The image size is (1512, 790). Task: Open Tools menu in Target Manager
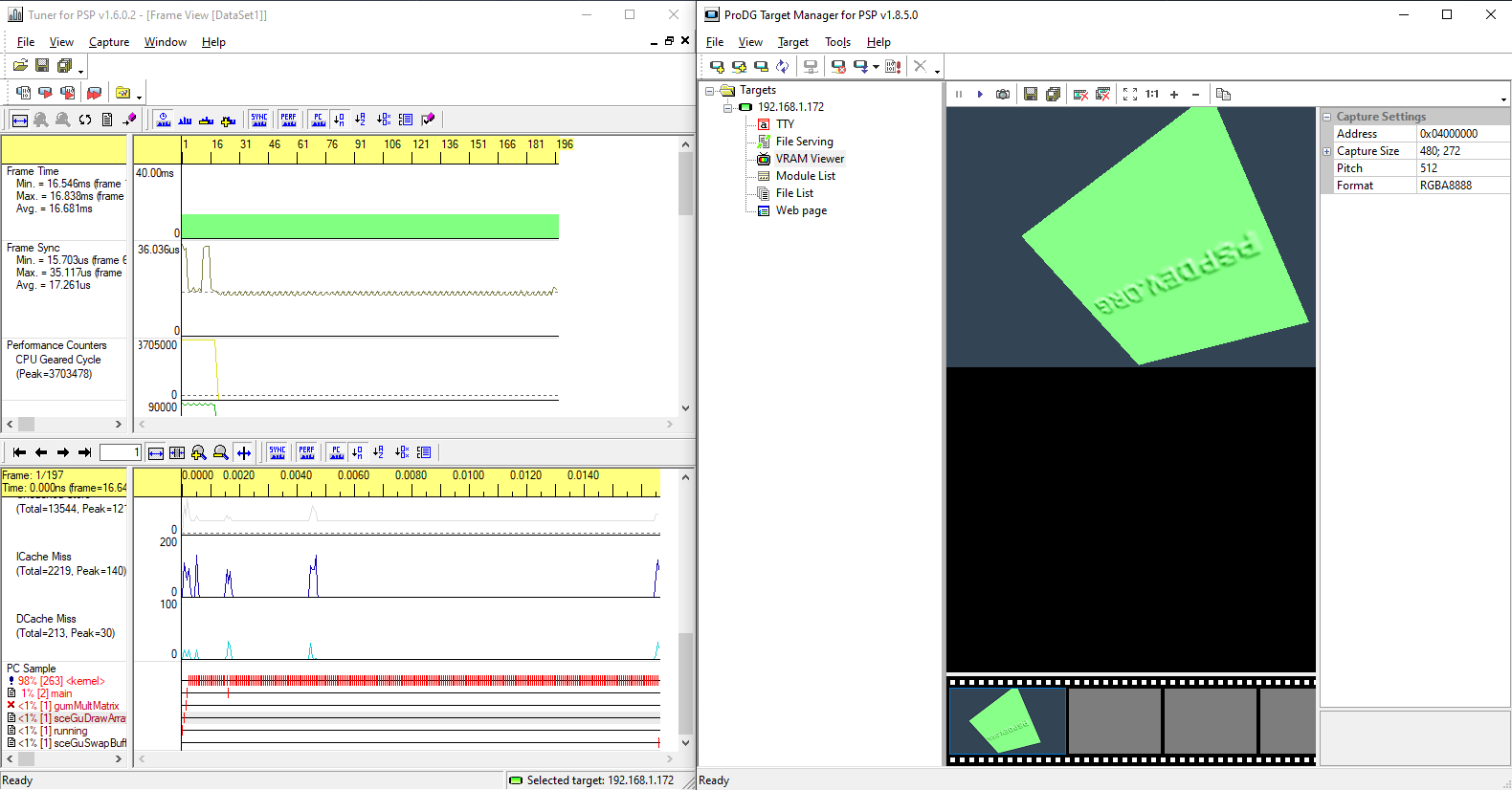coord(838,42)
